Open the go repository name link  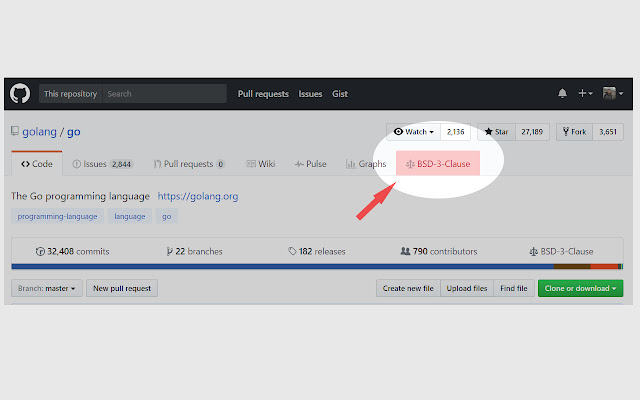[73, 132]
